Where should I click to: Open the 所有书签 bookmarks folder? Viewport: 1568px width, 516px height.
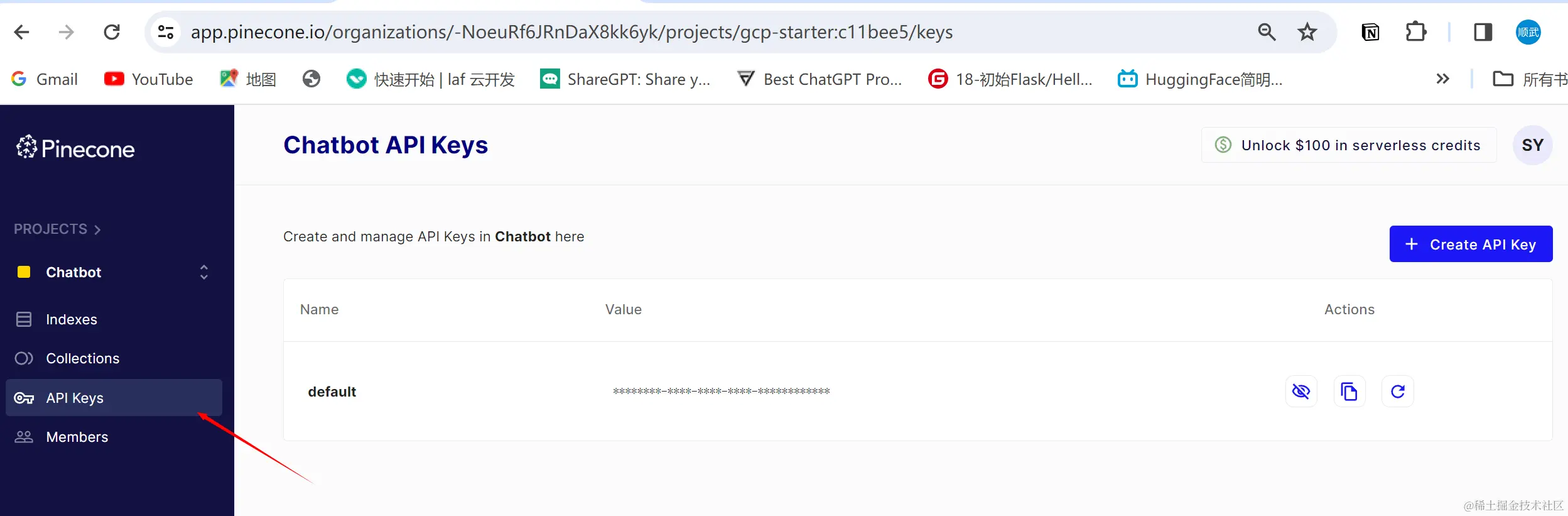pyautogui.click(x=1530, y=79)
